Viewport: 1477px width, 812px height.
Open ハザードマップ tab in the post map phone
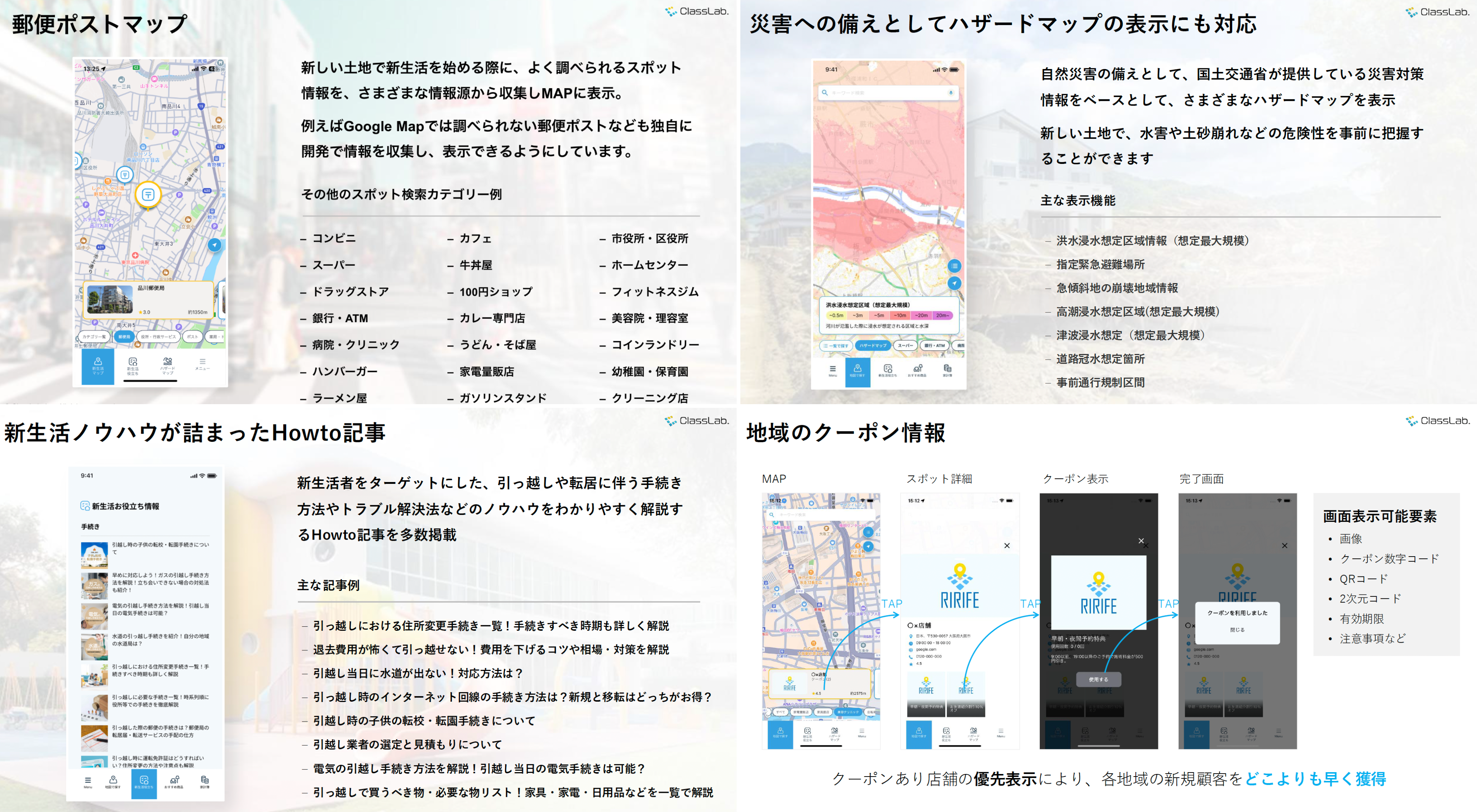click(167, 366)
